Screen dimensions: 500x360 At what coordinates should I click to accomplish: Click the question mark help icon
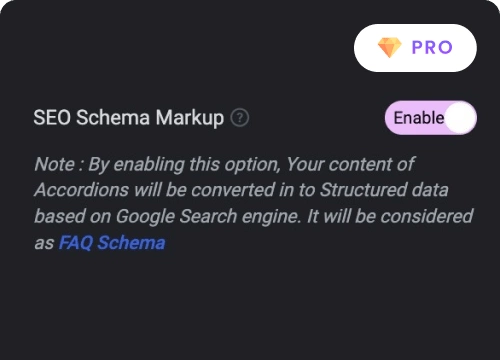click(x=240, y=118)
